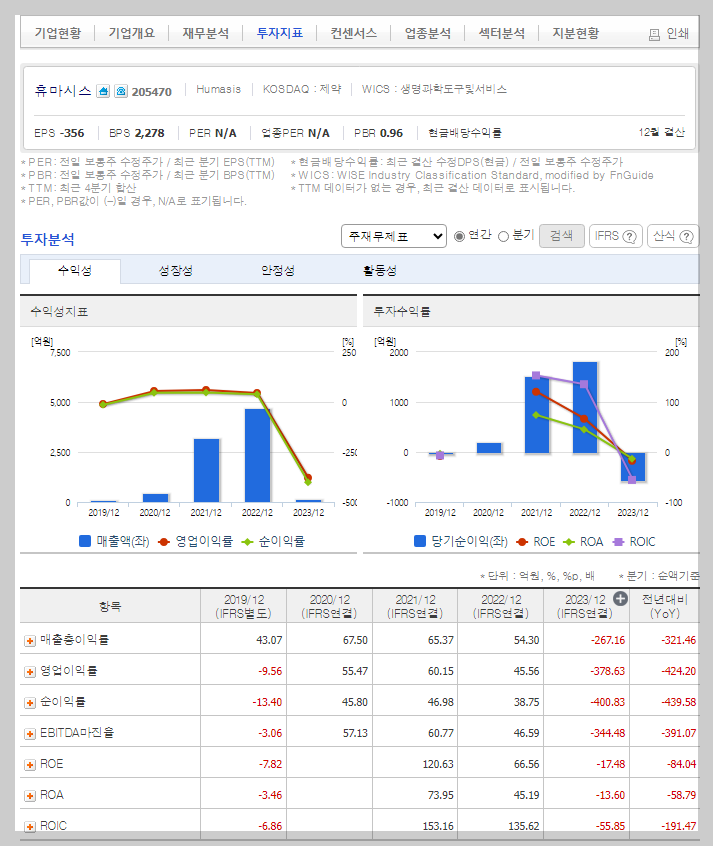The height and width of the screenshot is (846, 713).
Task: Click the 2023/12 negative bar in 투자수익률 chart
Action: coord(633,467)
